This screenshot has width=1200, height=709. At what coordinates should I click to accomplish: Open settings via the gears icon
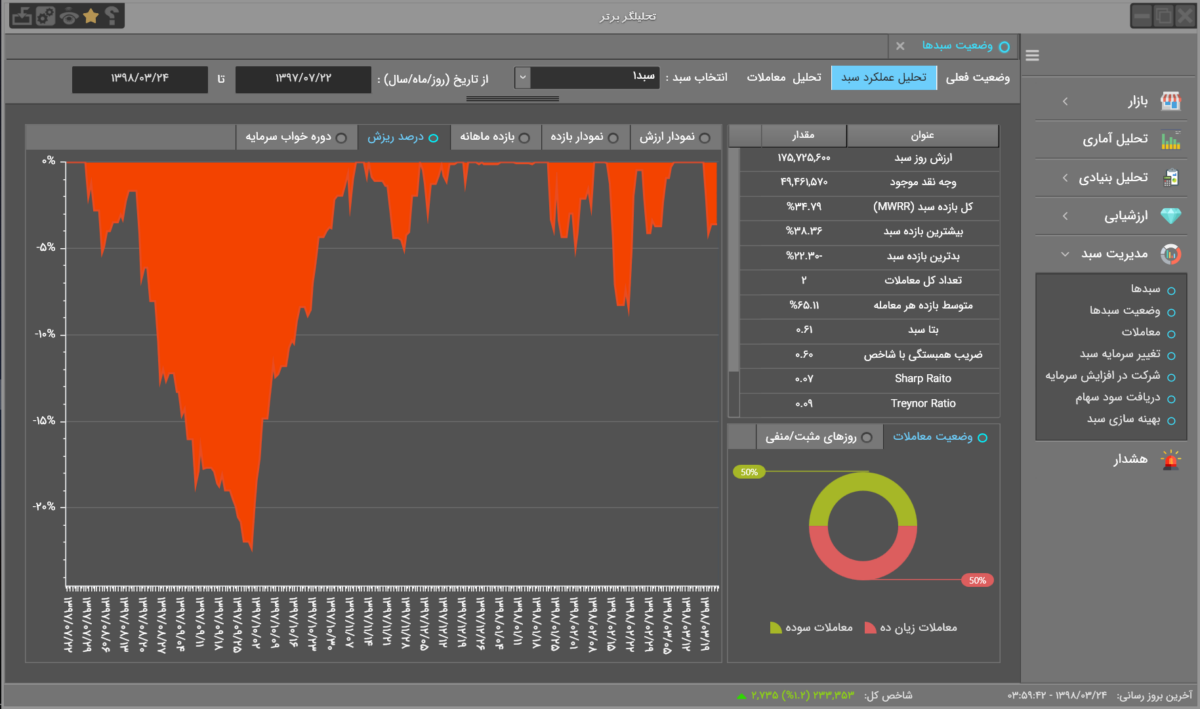coord(44,16)
